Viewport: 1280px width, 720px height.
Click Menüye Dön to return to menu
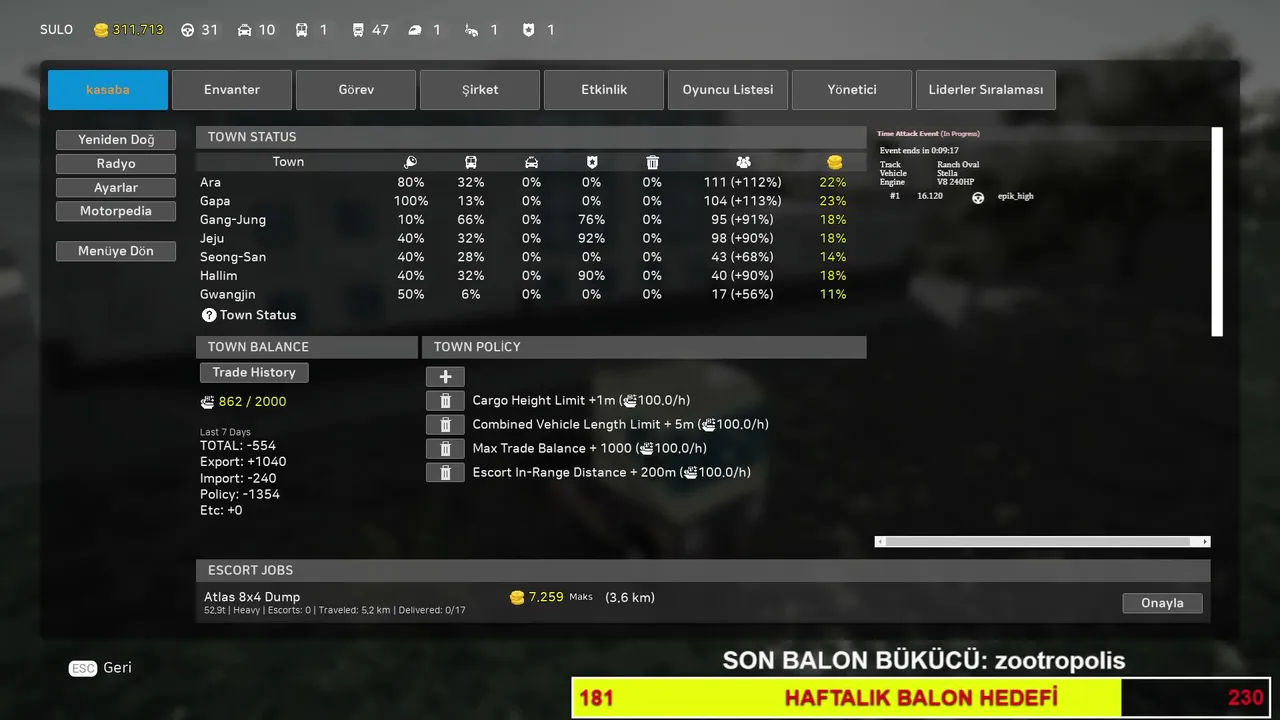point(116,251)
